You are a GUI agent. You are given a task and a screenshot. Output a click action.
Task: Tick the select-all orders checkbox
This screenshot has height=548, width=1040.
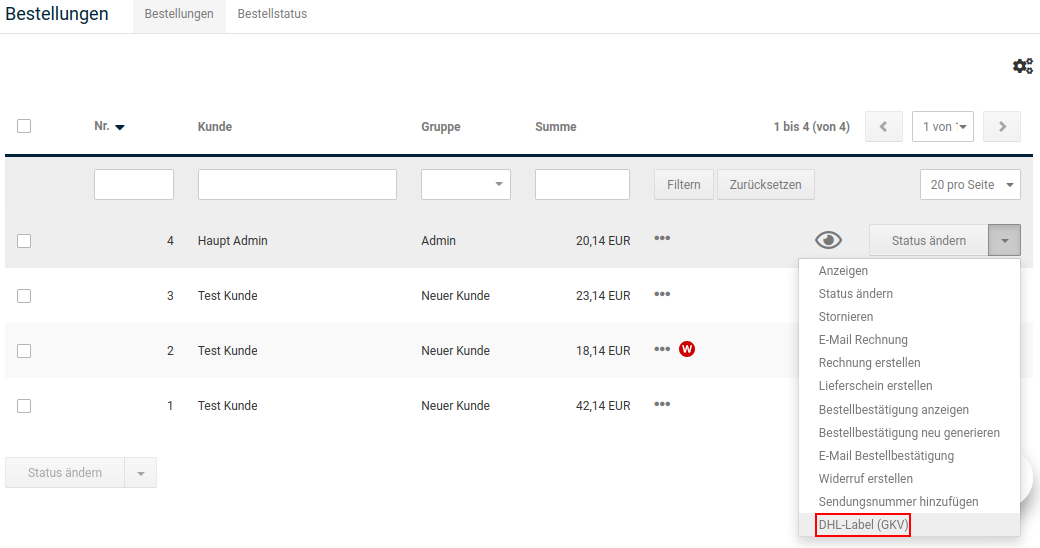pos(24,126)
